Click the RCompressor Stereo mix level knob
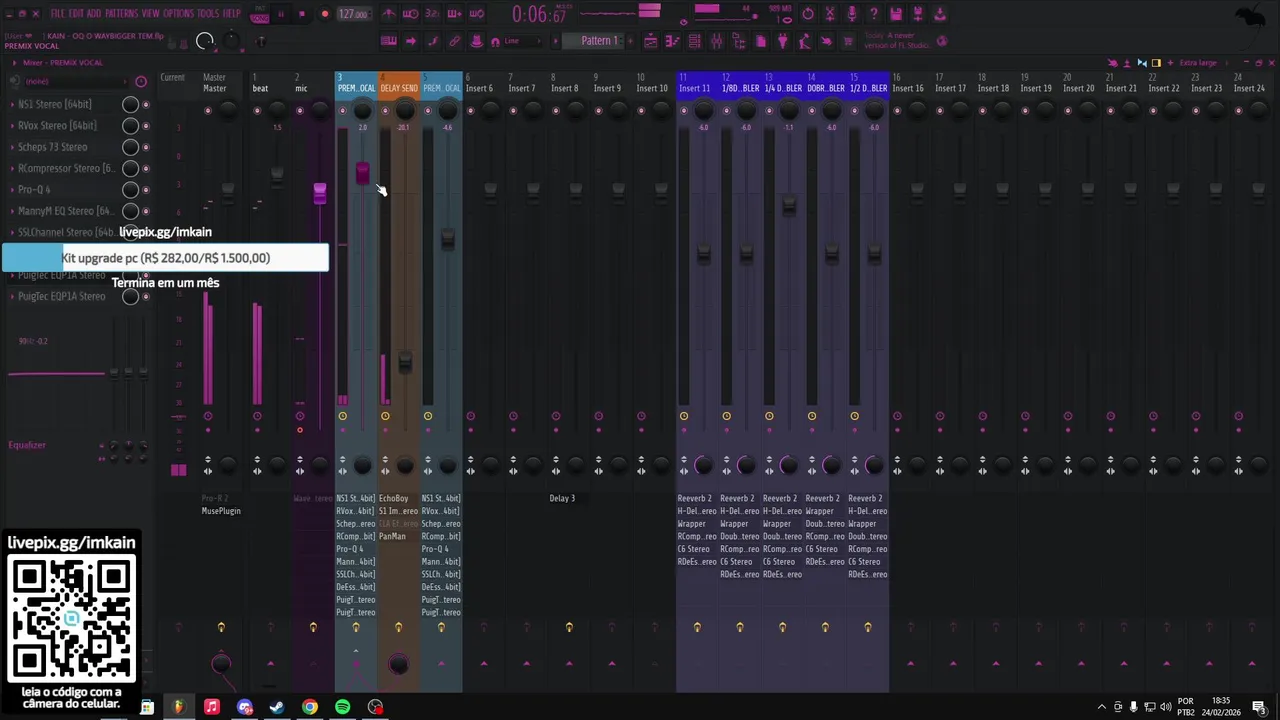 [x=130, y=169]
